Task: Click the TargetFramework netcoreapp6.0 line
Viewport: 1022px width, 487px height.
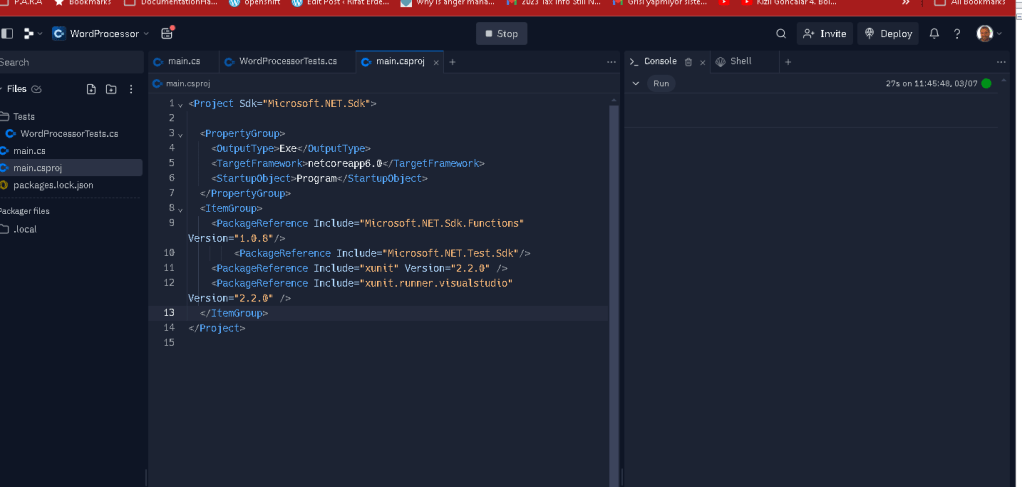Action: [347, 163]
